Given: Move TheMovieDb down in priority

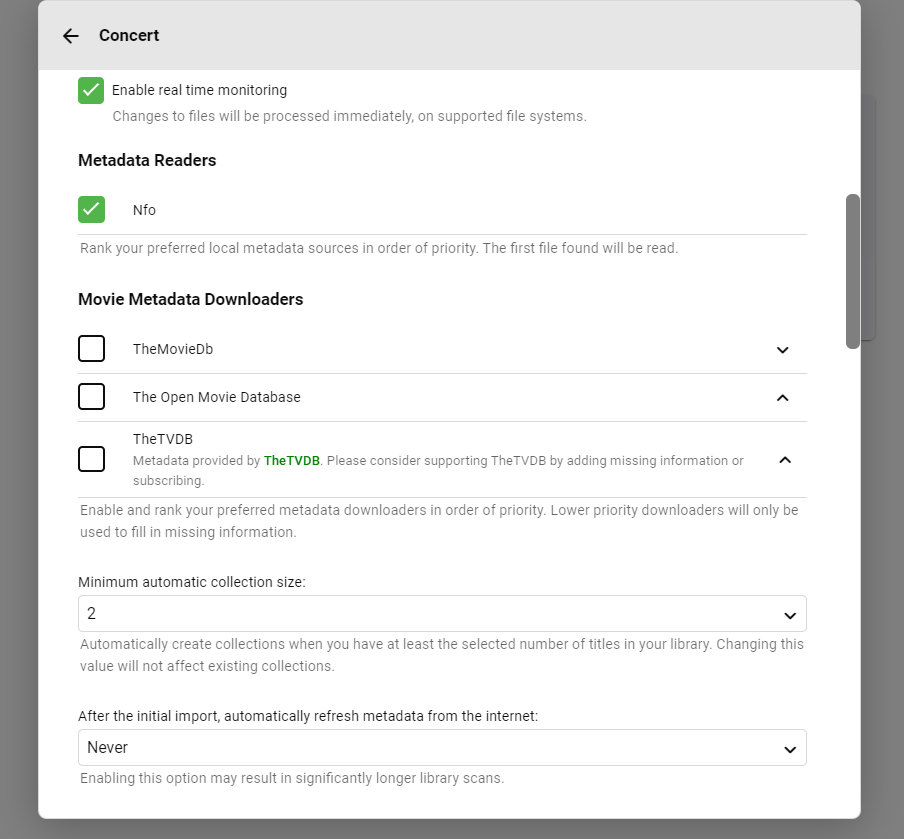Looking at the screenshot, I should point(783,350).
